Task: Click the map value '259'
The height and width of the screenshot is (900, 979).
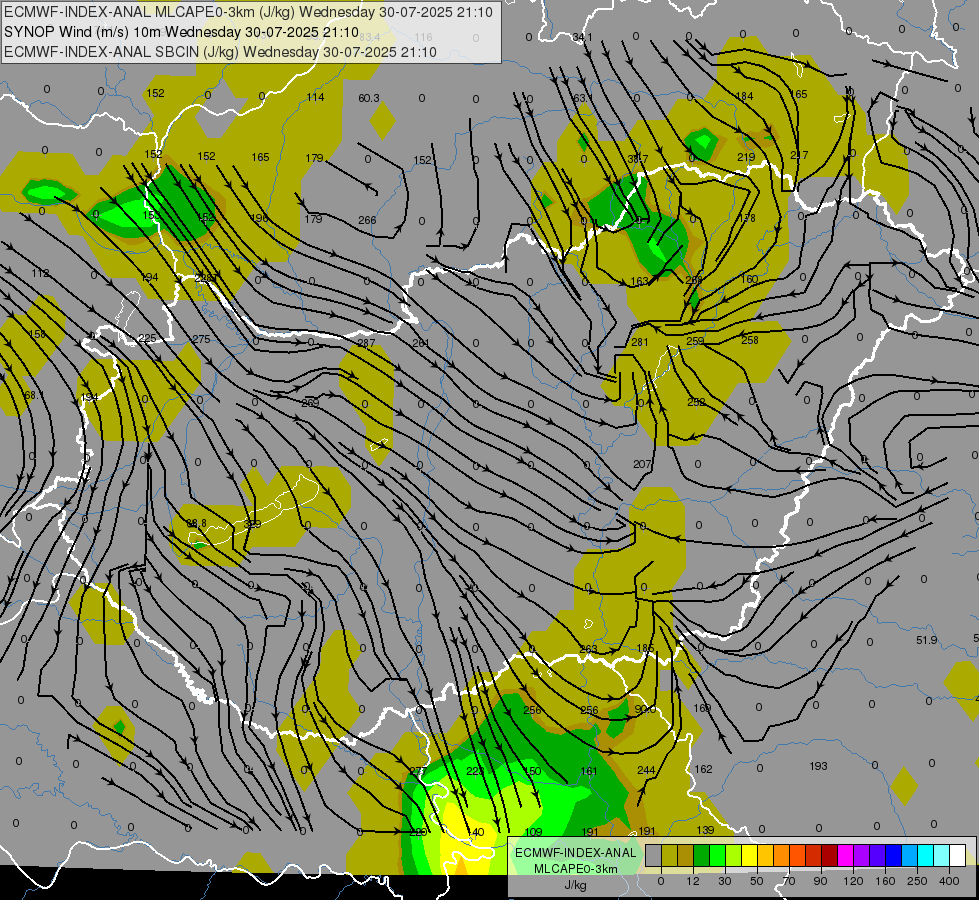Action: [x=695, y=341]
